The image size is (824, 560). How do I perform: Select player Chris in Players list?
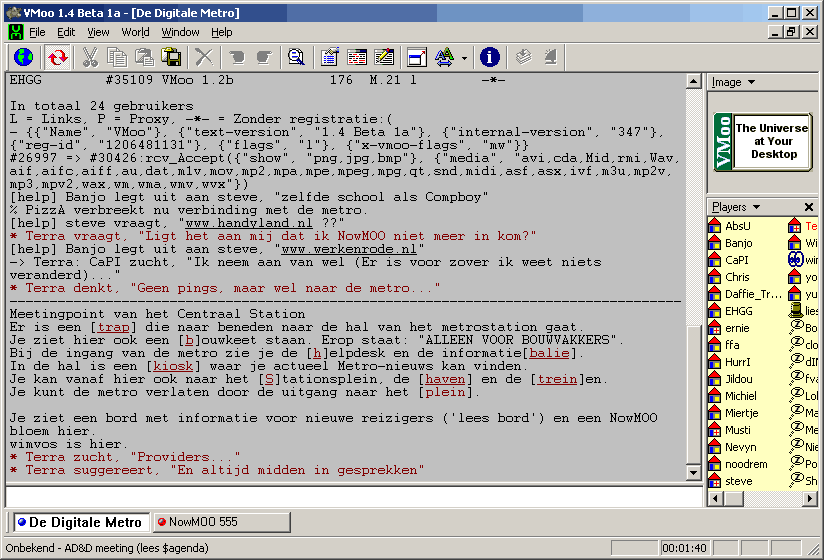click(737, 277)
